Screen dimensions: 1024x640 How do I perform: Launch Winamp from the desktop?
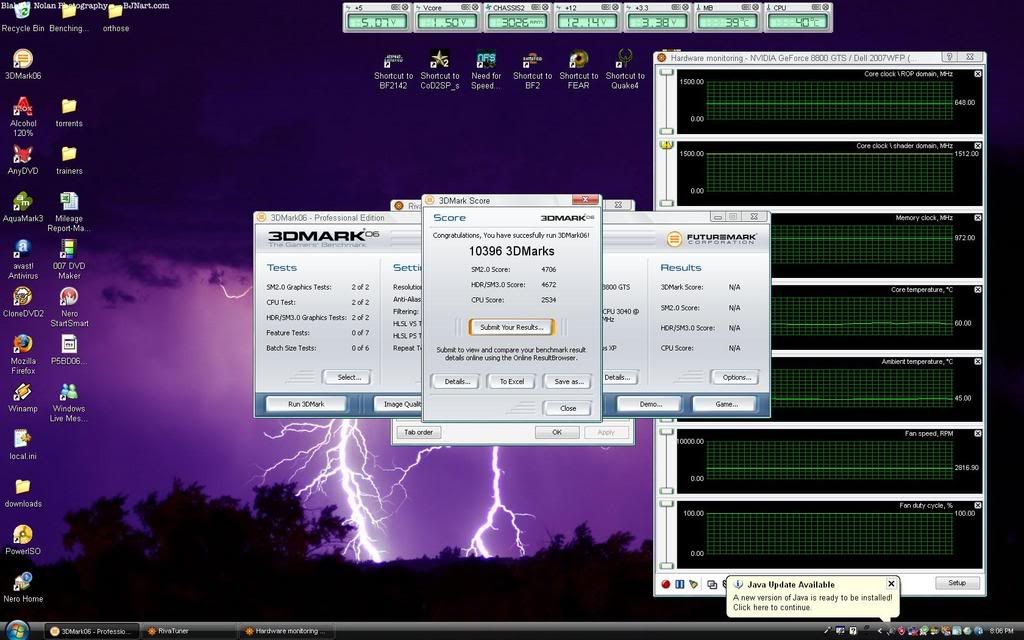tap(23, 397)
